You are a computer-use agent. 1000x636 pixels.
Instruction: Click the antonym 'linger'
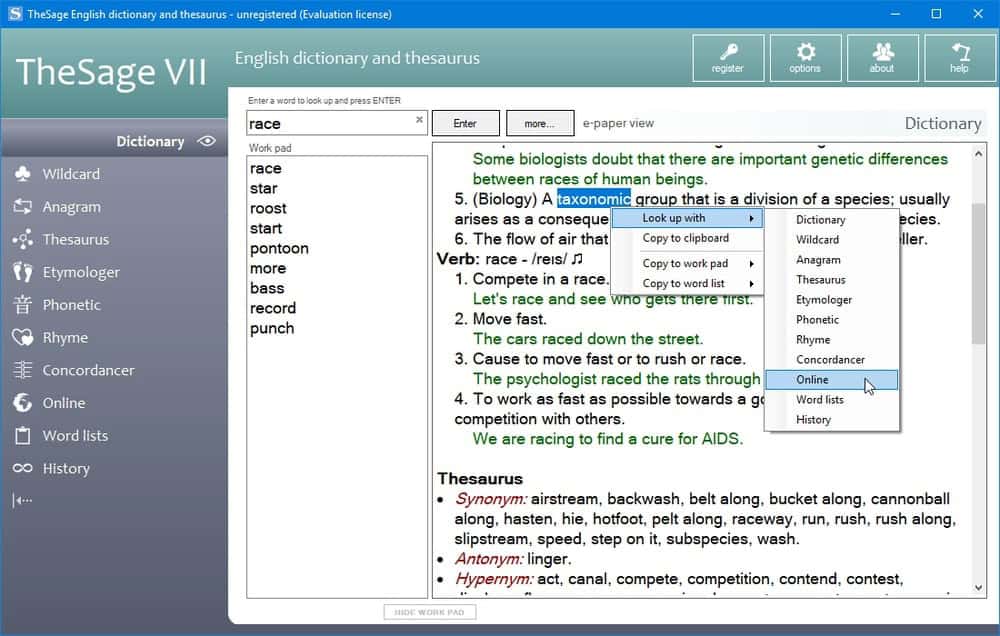pos(547,559)
